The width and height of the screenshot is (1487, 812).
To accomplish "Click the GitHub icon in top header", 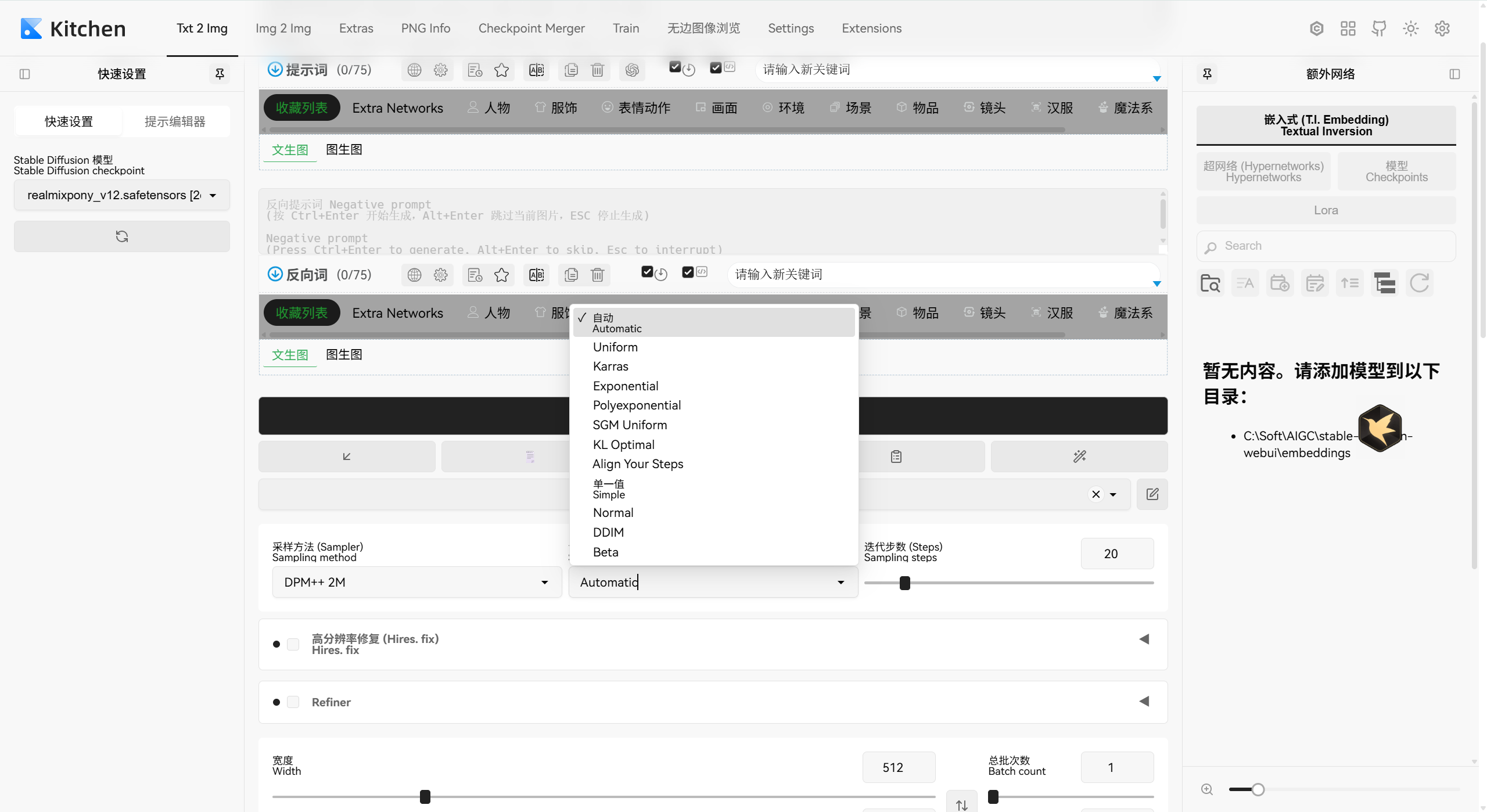I will (1379, 28).
